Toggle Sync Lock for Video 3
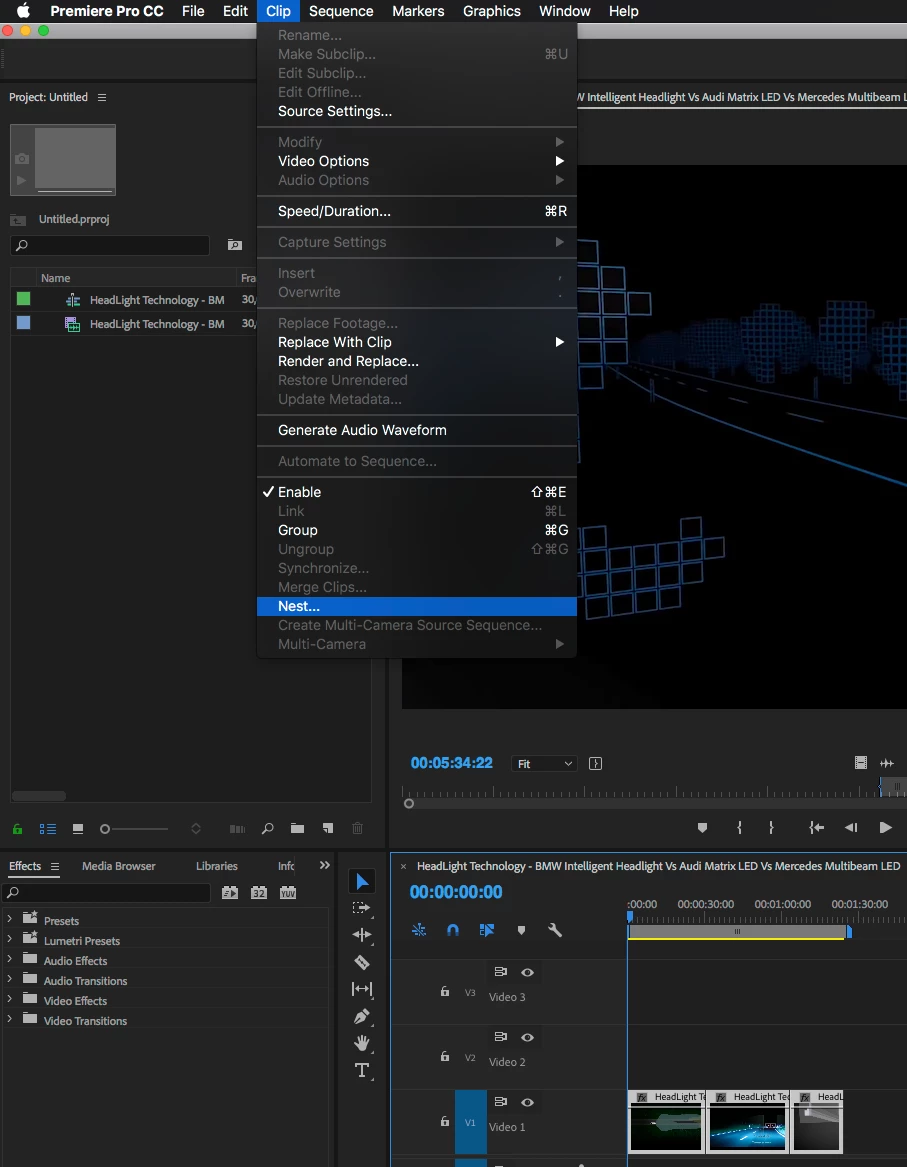This screenshot has width=907, height=1167. pos(501,972)
